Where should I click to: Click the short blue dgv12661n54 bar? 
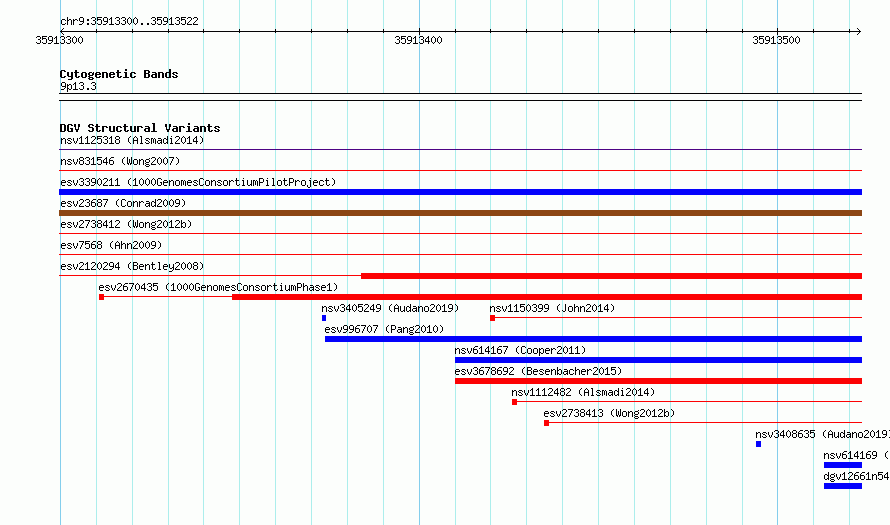(843, 486)
